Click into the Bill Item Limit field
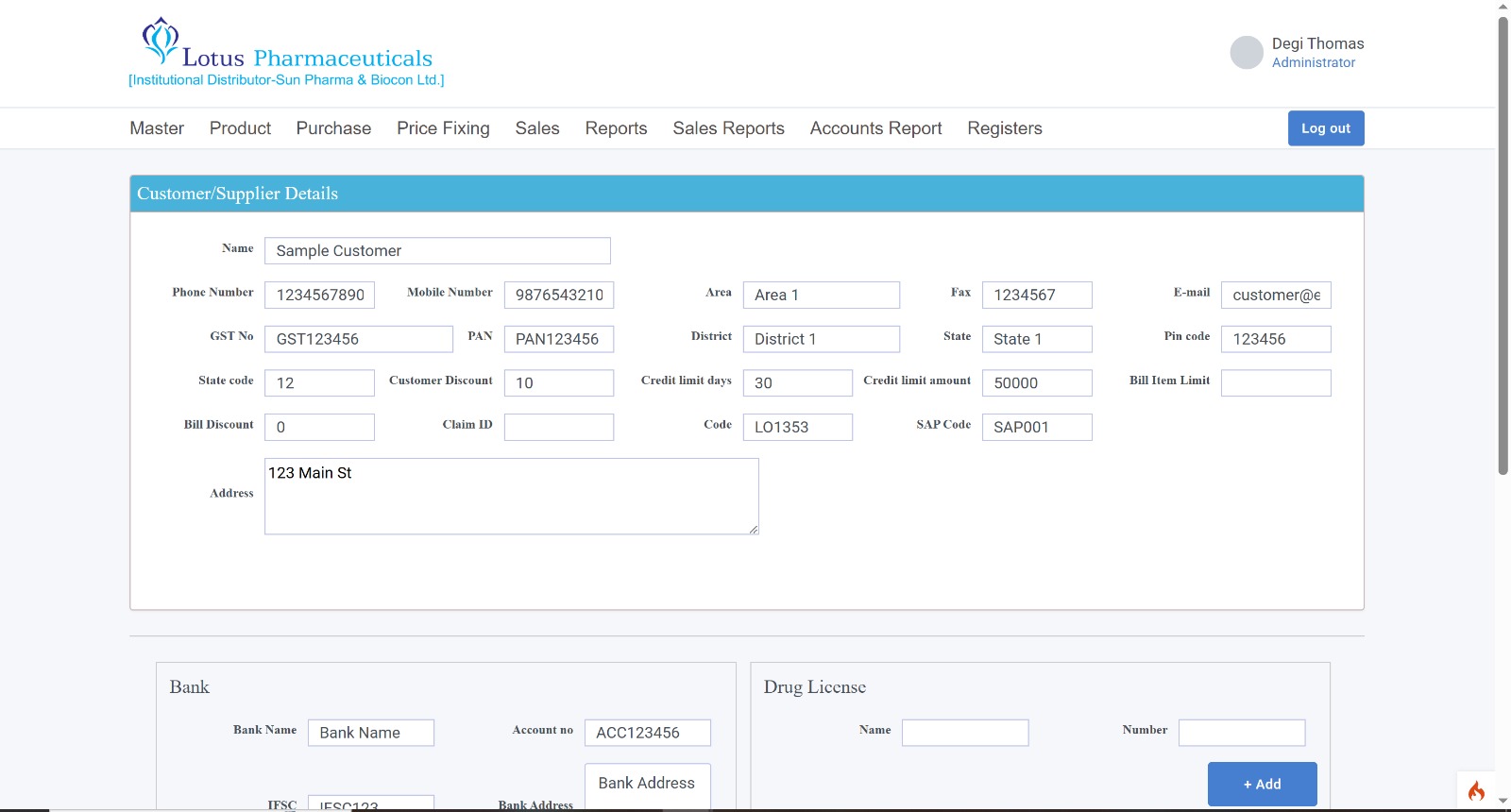This screenshot has height=812, width=1511. coord(1275,383)
